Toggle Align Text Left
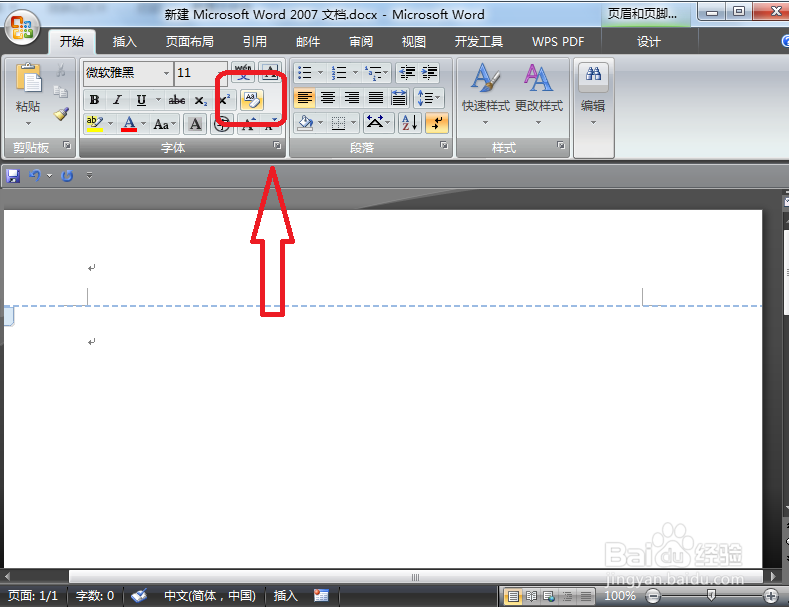Image resolution: width=789 pixels, height=607 pixels. pos(304,98)
